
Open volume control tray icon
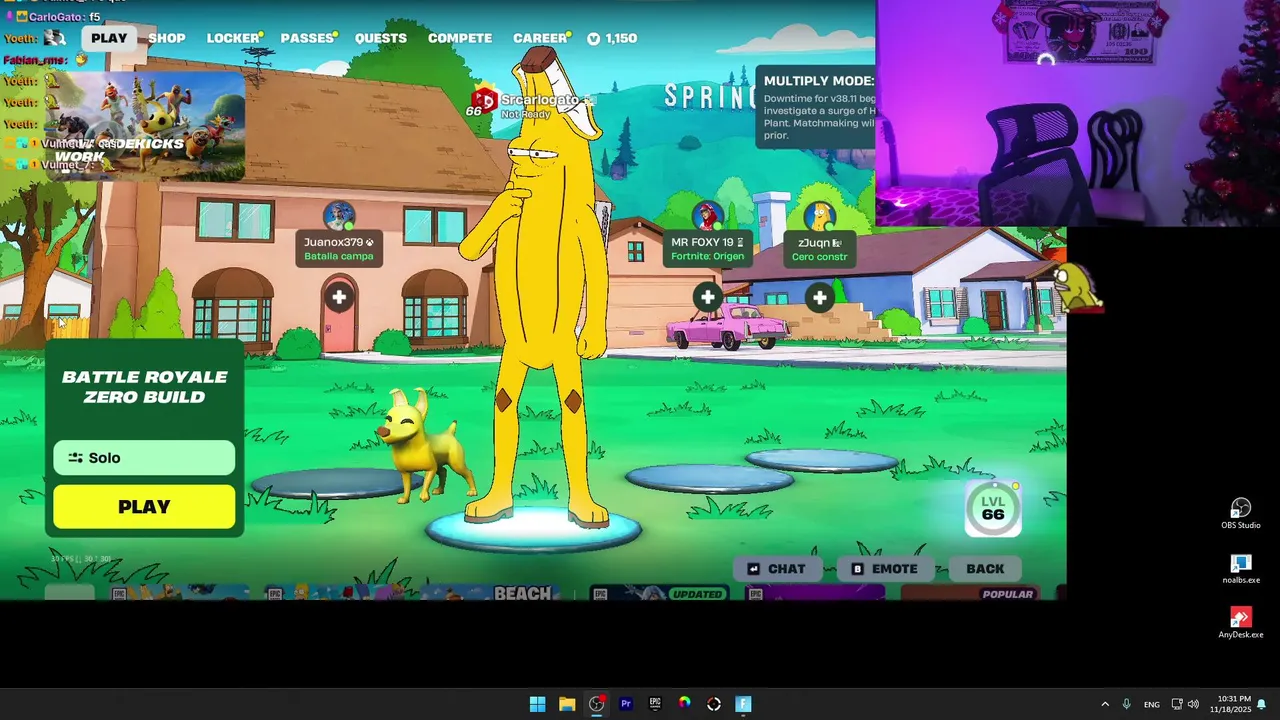coord(1193,704)
